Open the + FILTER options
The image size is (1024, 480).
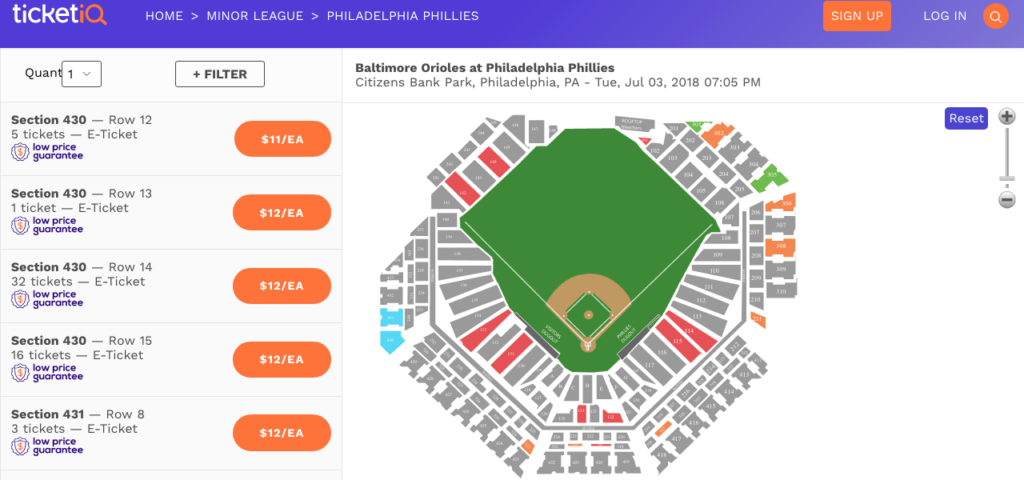click(219, 74)
